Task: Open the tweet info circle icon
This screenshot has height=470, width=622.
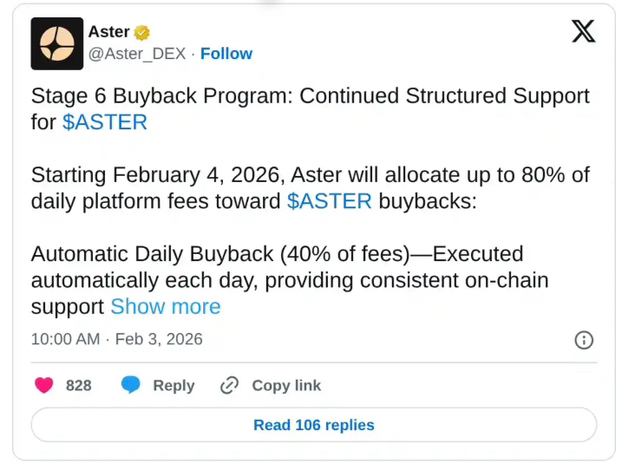Action: pyautogui.click(x=584, y=340)
